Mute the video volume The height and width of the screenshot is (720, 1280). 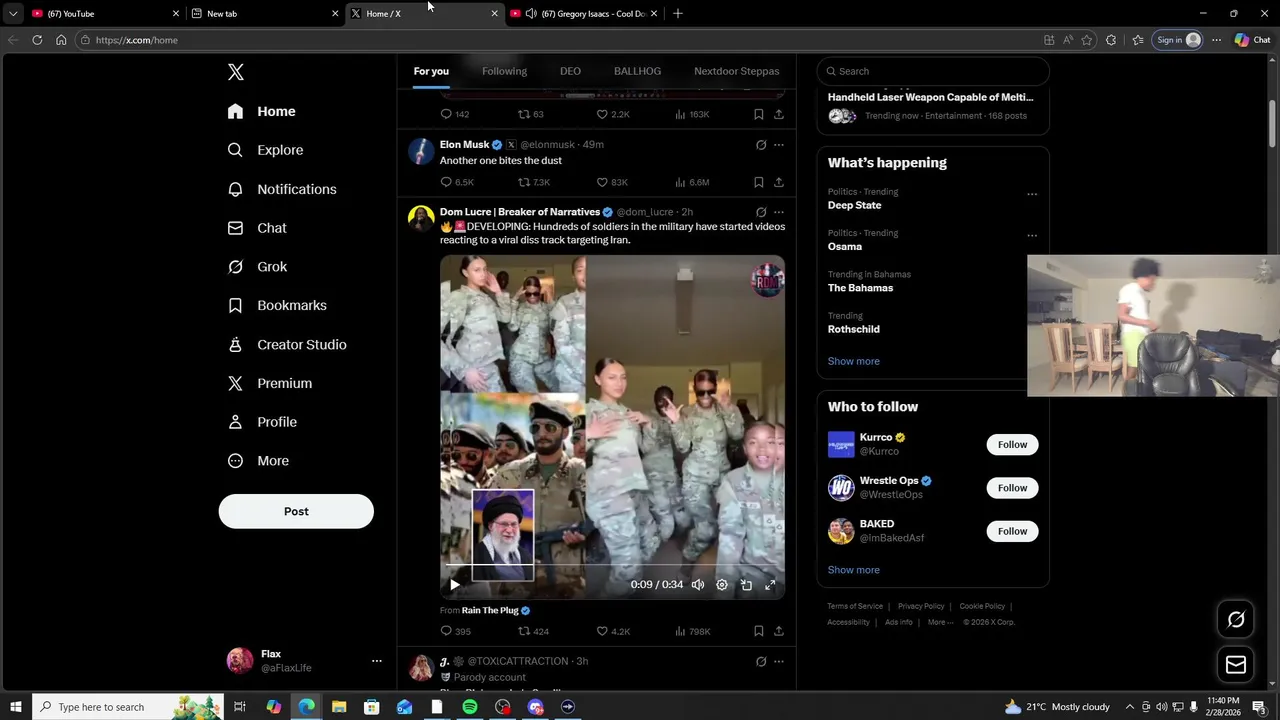[698, 585]
